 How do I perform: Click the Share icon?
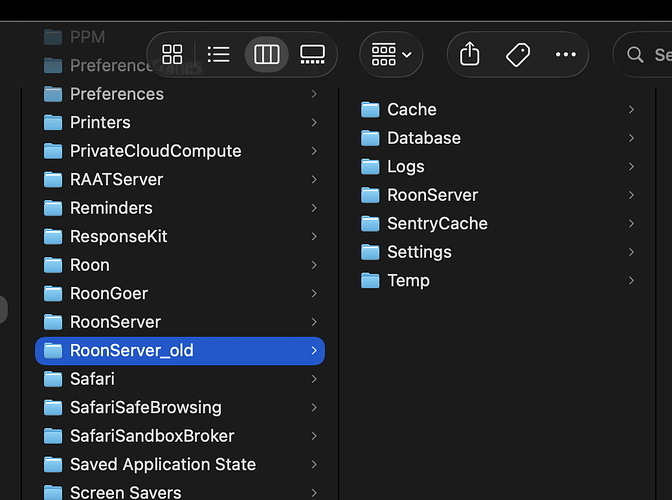470,54
